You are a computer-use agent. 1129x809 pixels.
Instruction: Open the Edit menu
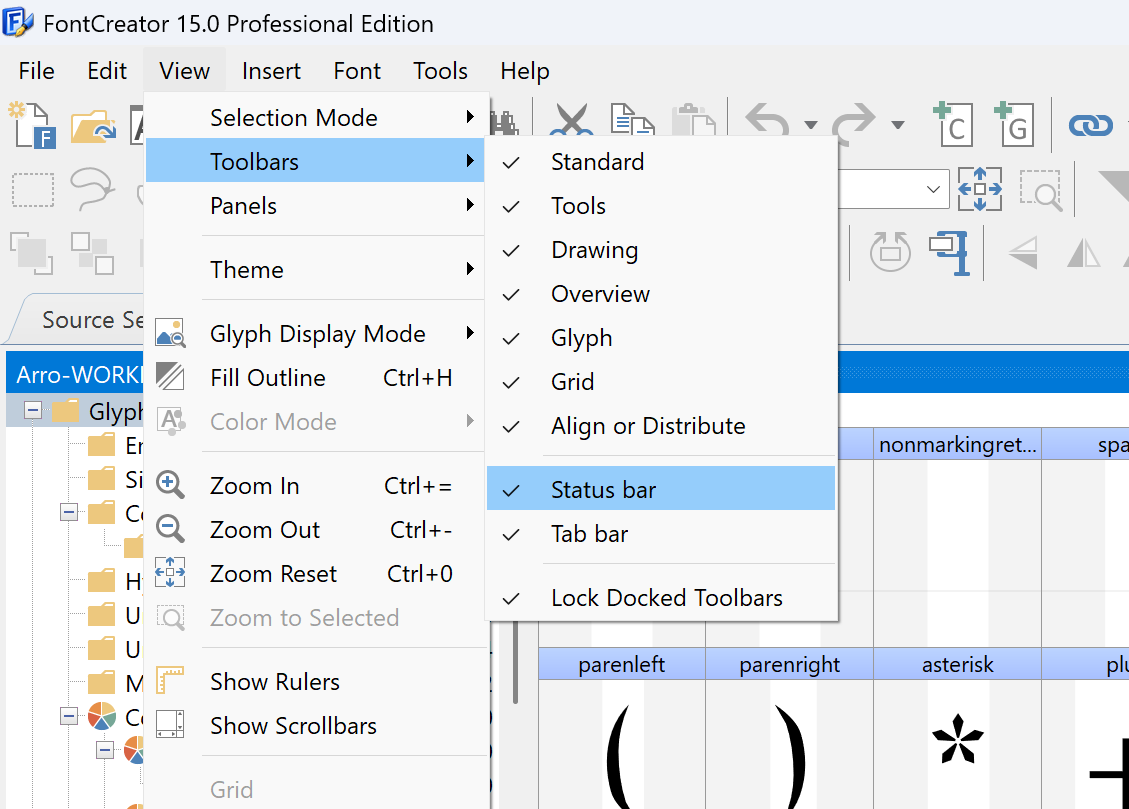pyautogui.click(x=107, y=71)
